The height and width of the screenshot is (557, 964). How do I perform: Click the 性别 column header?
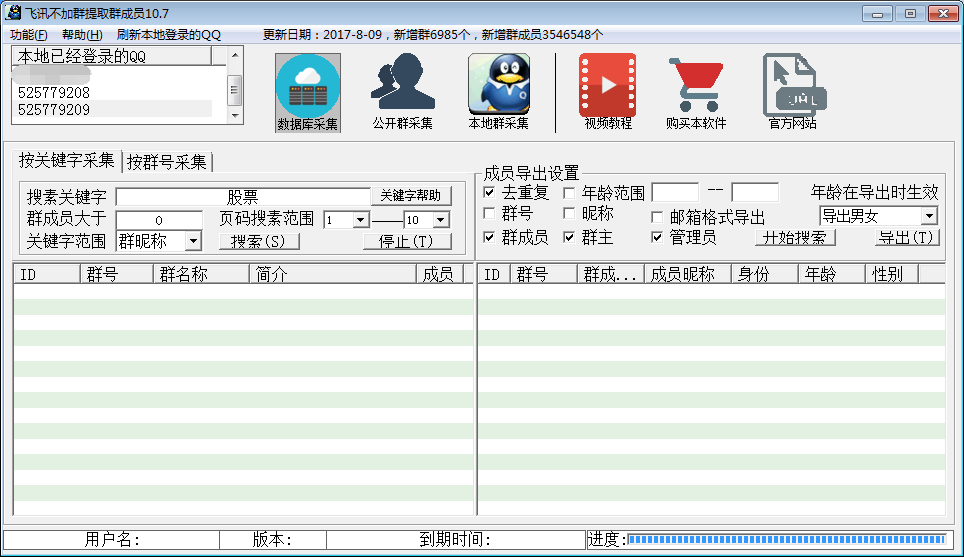pos(891,274)
